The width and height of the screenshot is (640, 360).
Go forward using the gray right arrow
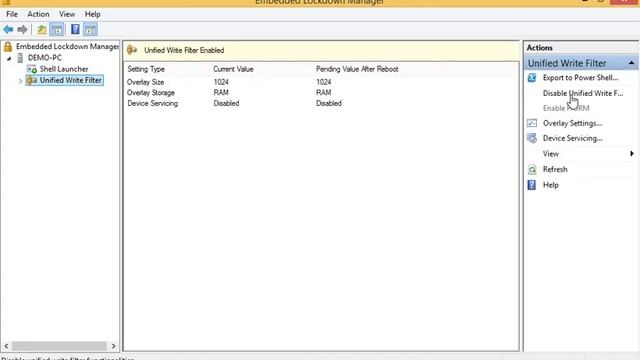[22, 29]
